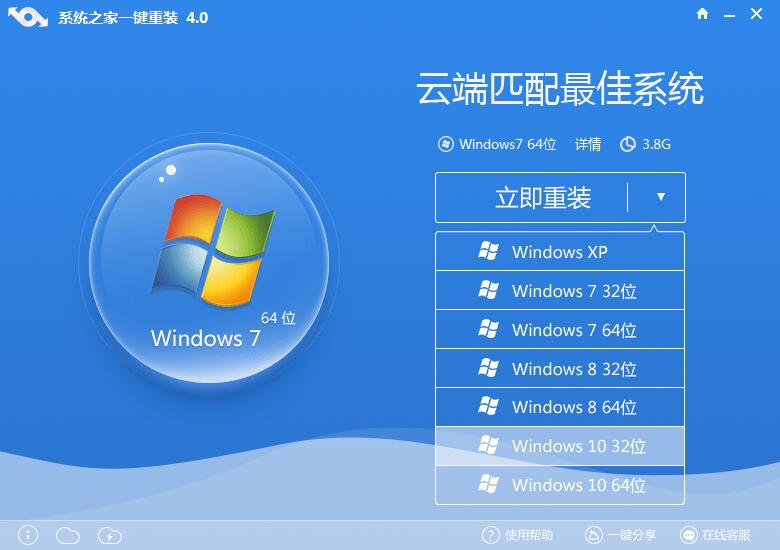
Task: Click the Windows flag icon beside Windows XP
Action: click(x=488, y=251)
